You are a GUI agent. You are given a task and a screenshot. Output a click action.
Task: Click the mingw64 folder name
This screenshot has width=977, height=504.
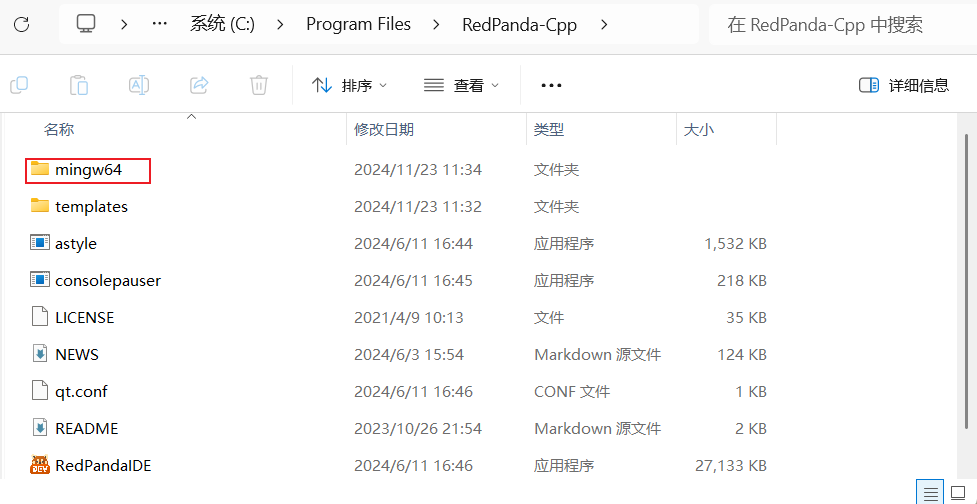pyautogui.click(x=88, y=169)
